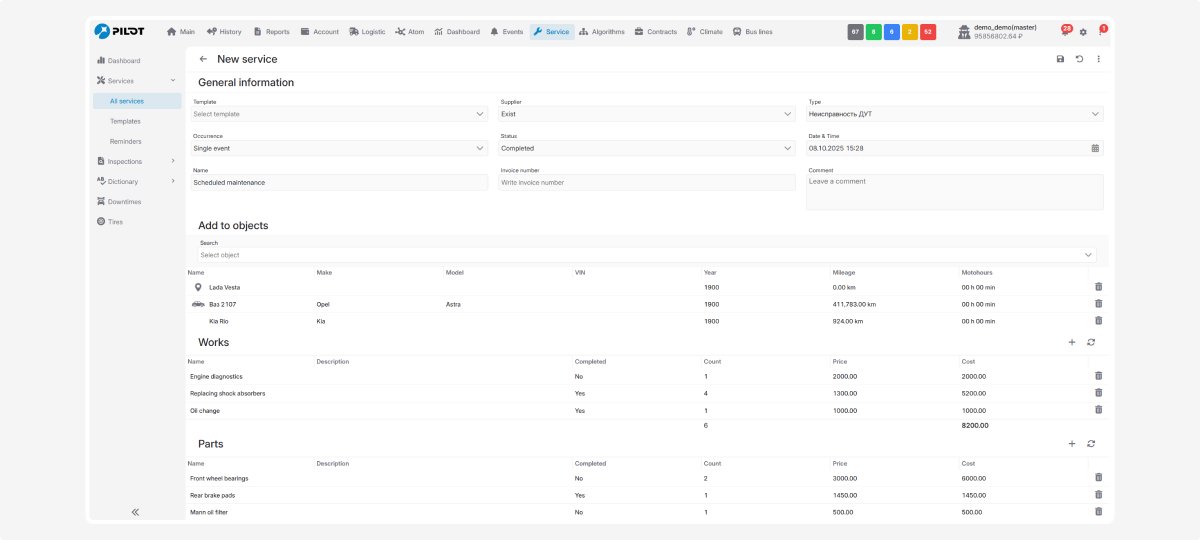Go back using the arrow beside New service
This screenshot has width=1200, height=540.
tap(203, 59)
